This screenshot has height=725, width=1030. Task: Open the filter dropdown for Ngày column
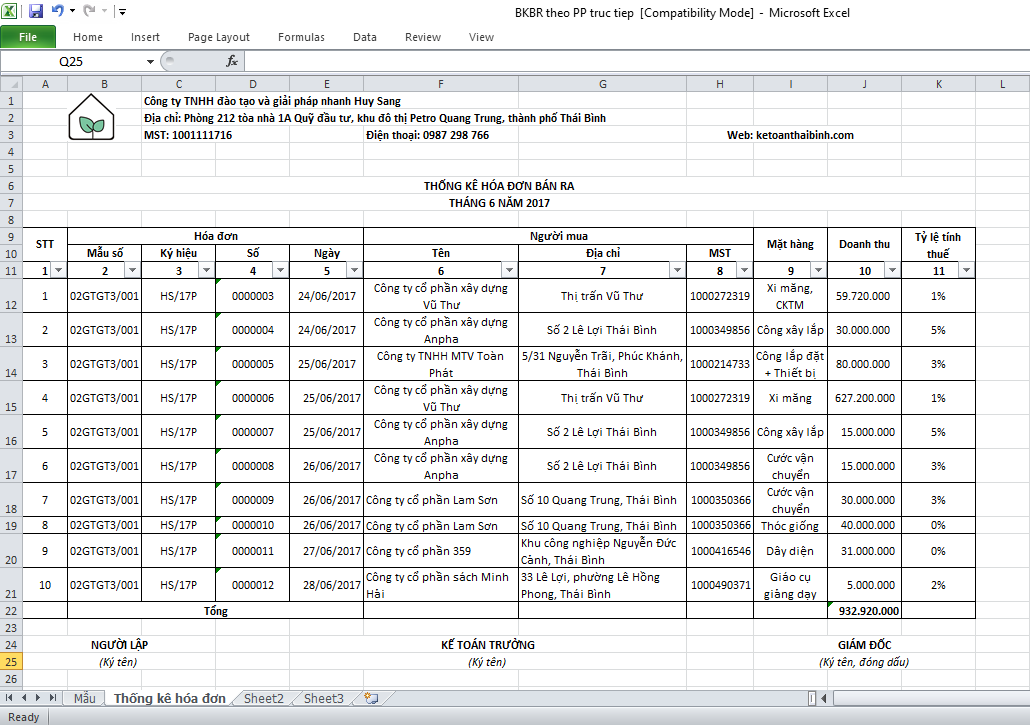click(355, 271)
